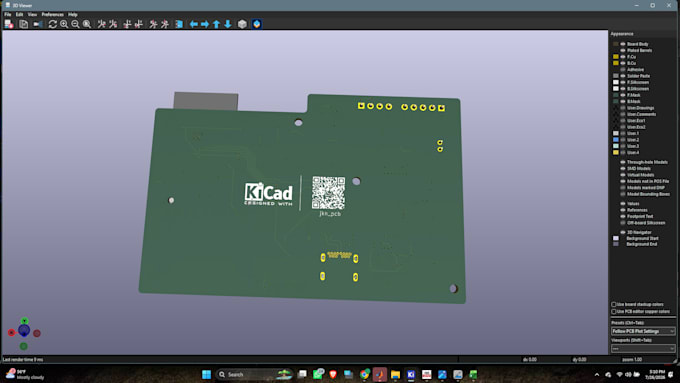Redraw view refresh icon
This screenshot has height=383, width=680.
[52, 24]
